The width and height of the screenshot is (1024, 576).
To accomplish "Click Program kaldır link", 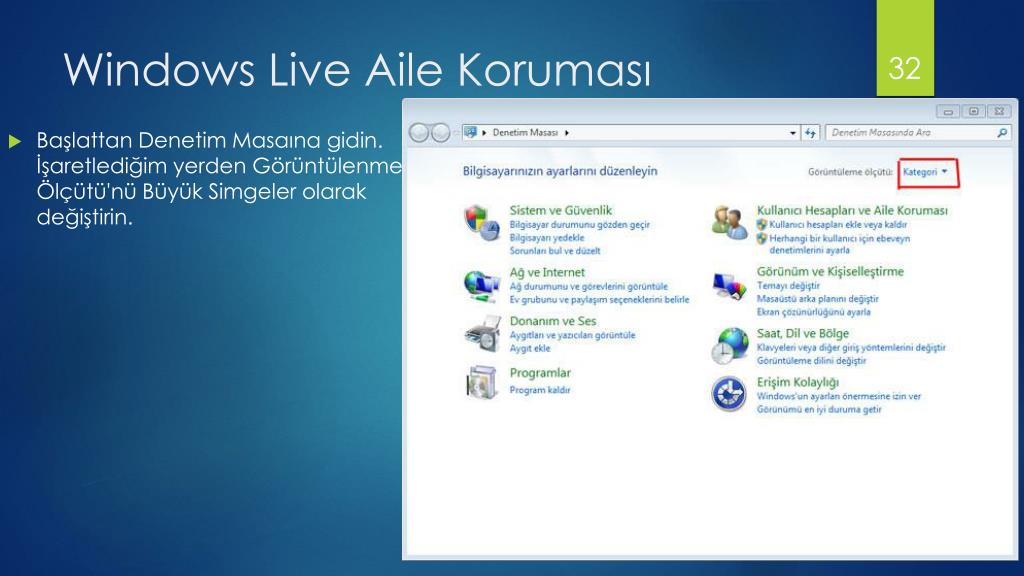I will [x=539, y=390].
